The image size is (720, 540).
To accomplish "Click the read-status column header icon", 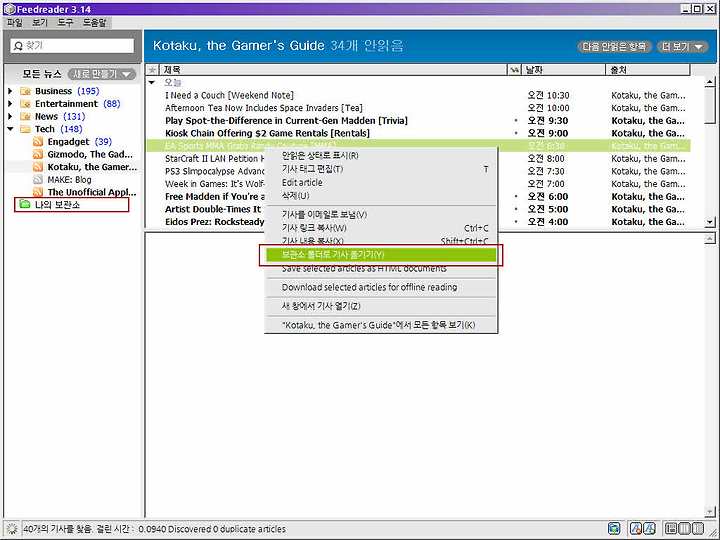I will click(514, 70).
